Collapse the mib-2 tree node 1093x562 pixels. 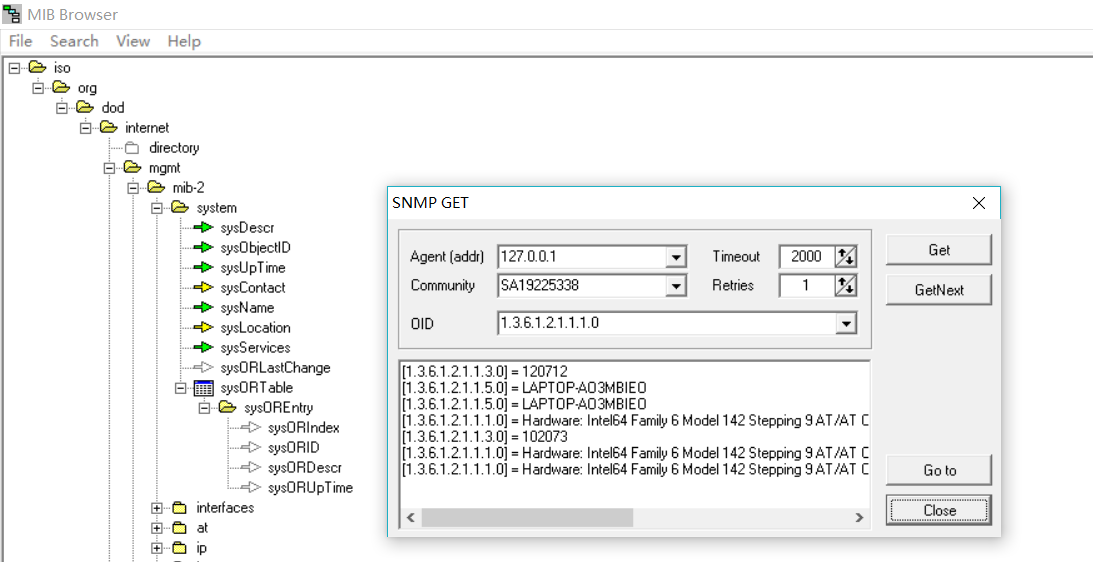coord(133,188)
